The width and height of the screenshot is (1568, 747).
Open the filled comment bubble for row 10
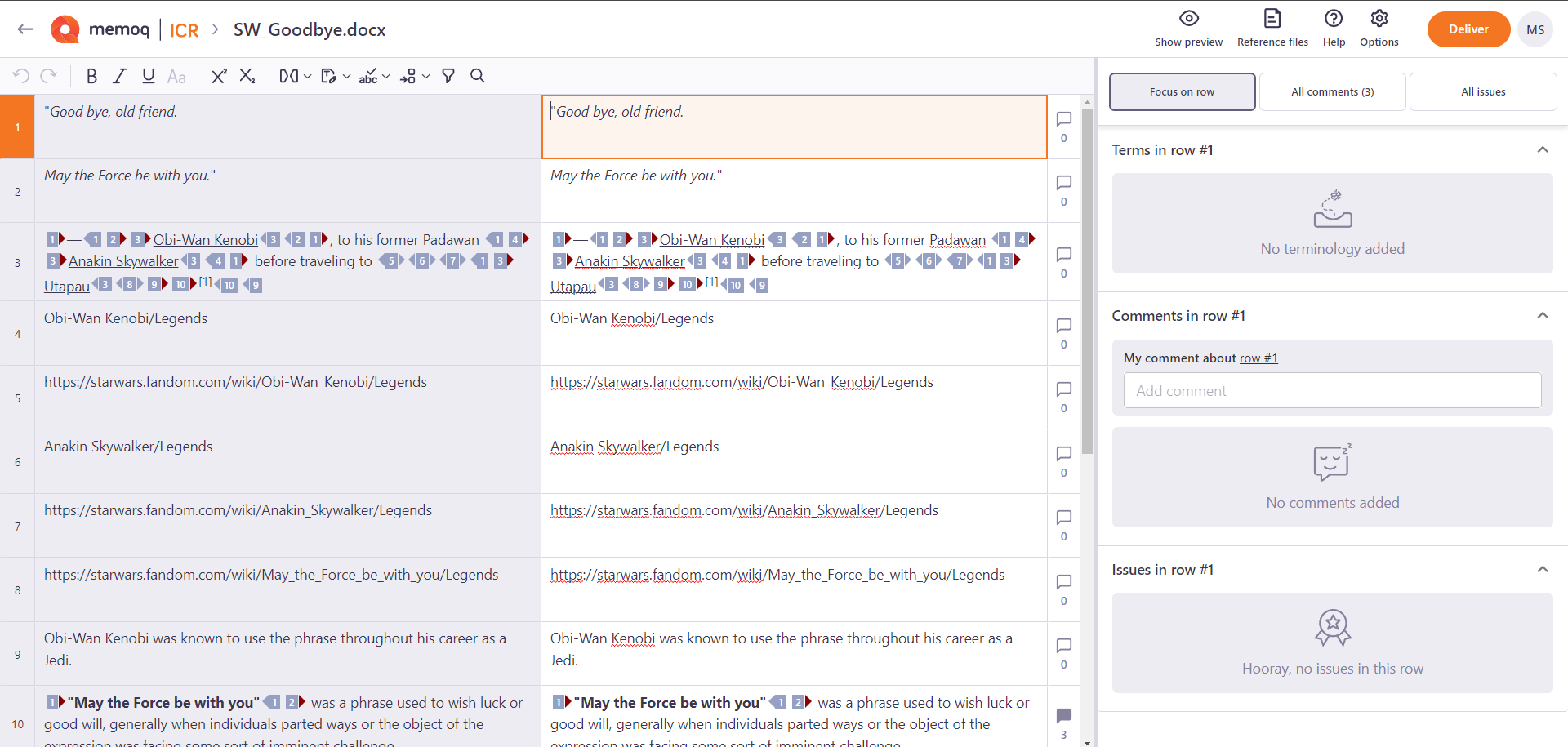pyautogui.click(x=1064, y=716)
